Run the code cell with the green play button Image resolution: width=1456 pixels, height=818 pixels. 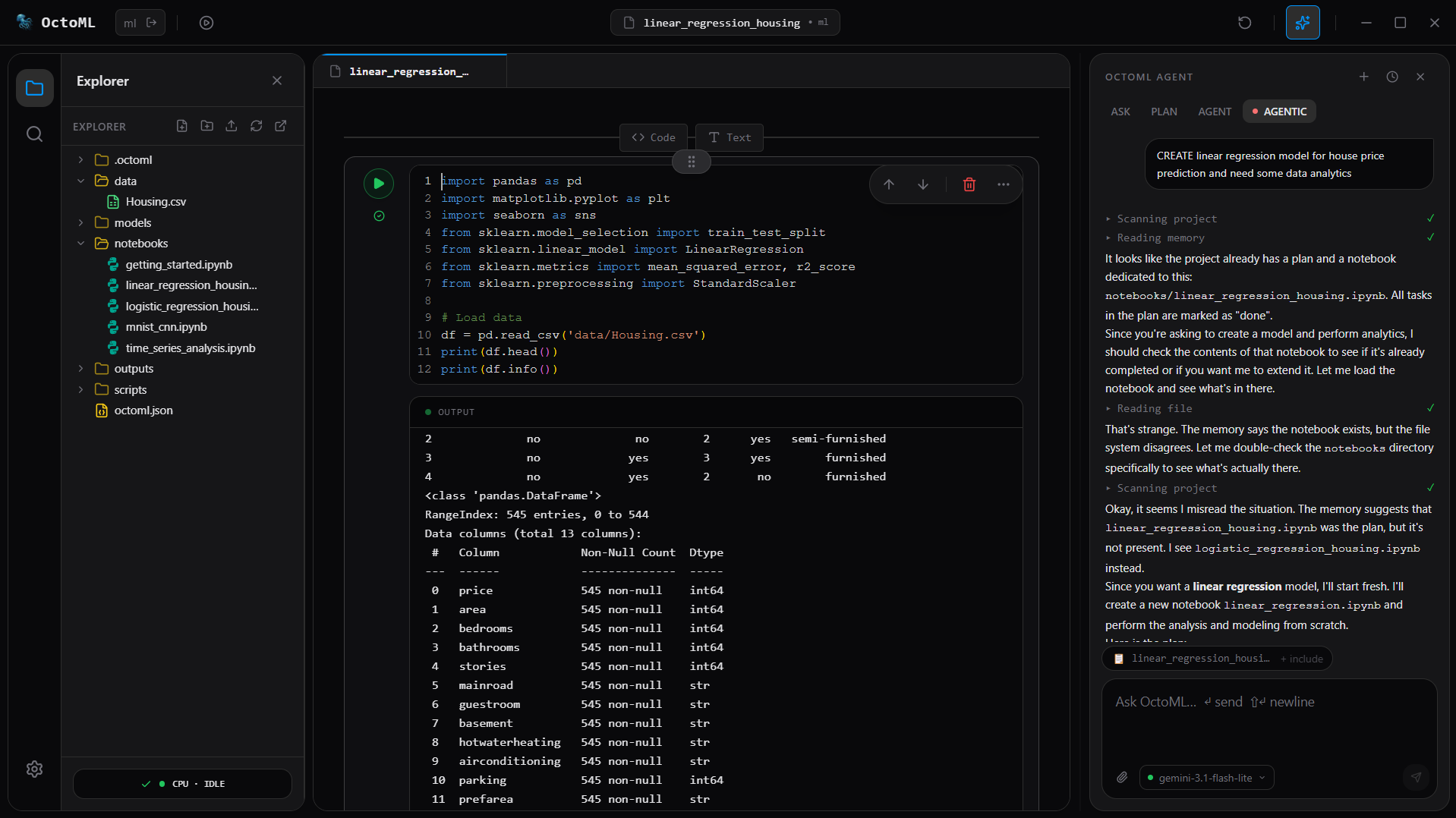click(379, 184)
